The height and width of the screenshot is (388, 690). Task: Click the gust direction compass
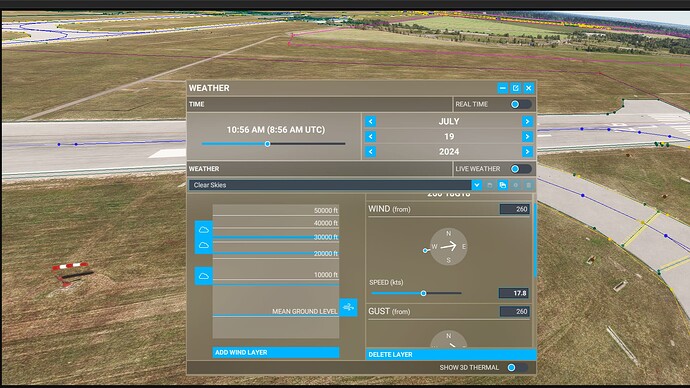(x=448, y=339)
